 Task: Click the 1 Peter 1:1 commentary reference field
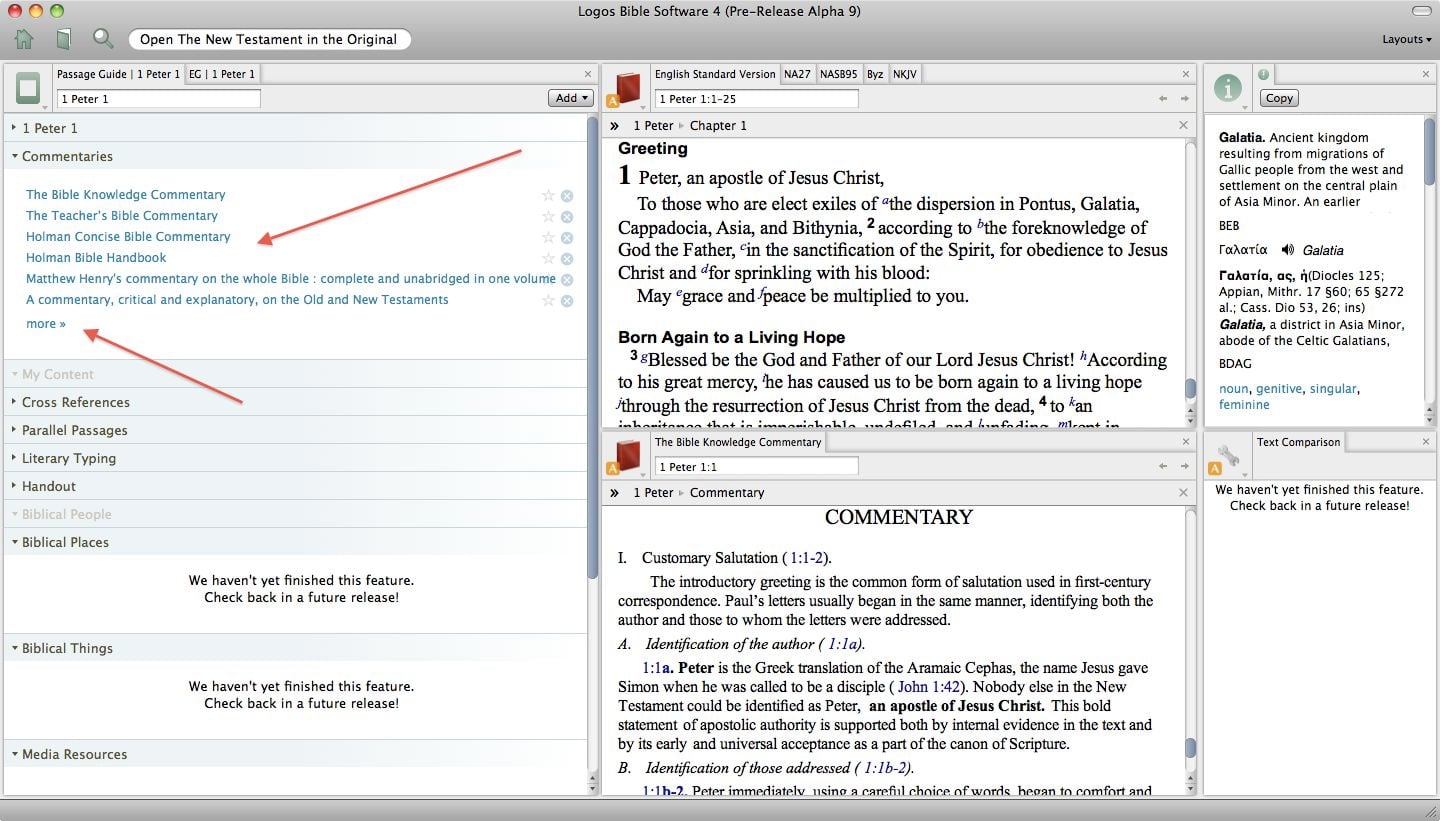coord(757,467)
